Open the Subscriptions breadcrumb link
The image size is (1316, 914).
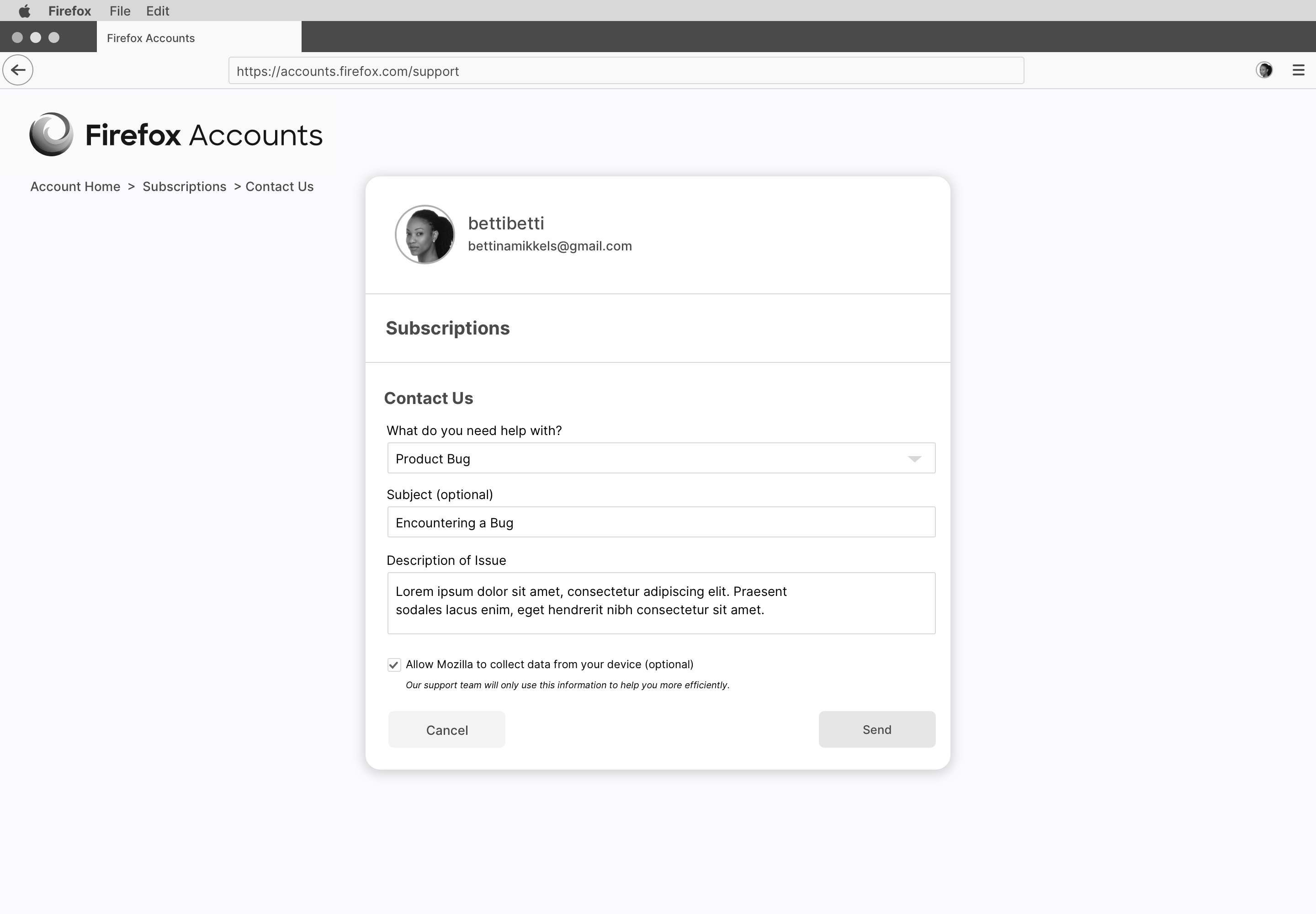(185, 187)
